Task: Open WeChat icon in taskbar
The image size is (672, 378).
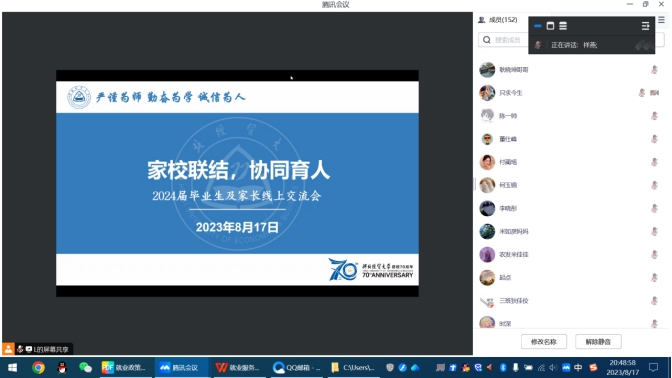Action: pyautogui.click(x=85, y=368)
